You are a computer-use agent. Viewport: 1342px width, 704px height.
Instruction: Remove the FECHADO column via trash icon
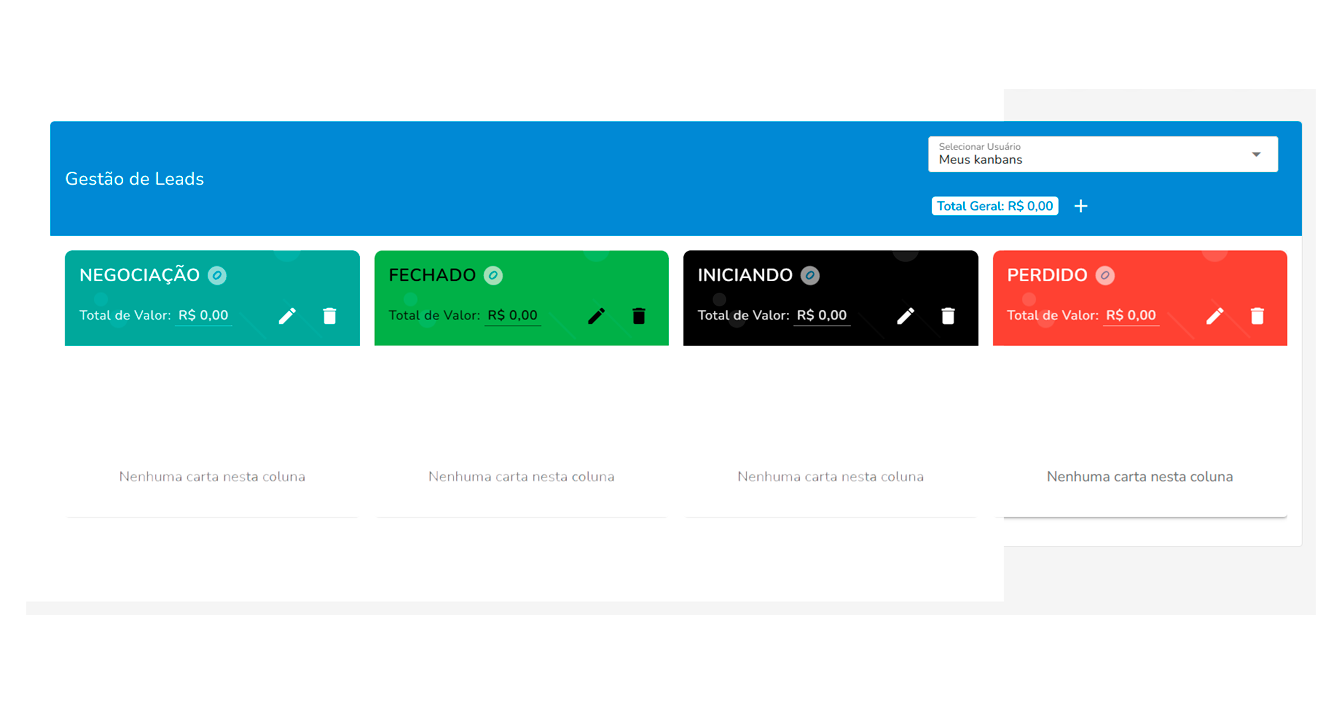click(639, 316)
